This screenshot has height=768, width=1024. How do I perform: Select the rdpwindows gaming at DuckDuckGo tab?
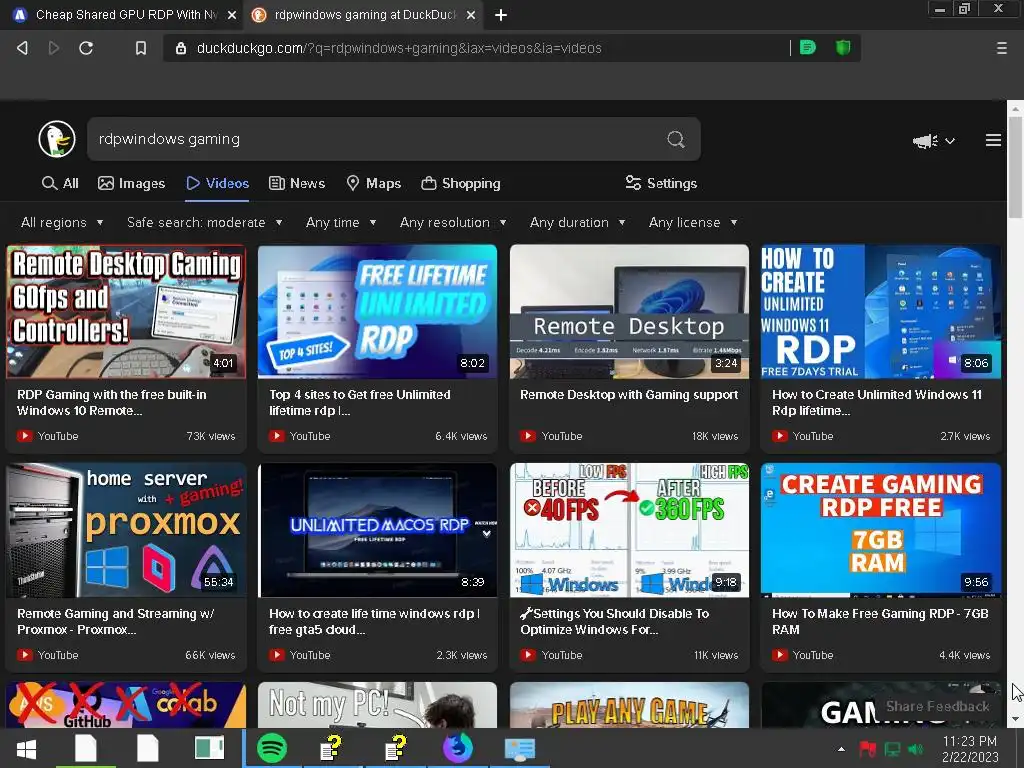coord(363,14)
